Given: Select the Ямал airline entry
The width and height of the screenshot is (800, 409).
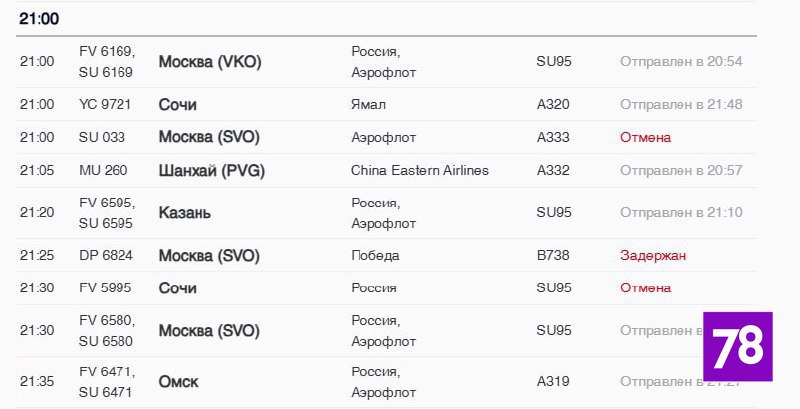Looking at the screenshot, I should point(368,104).
